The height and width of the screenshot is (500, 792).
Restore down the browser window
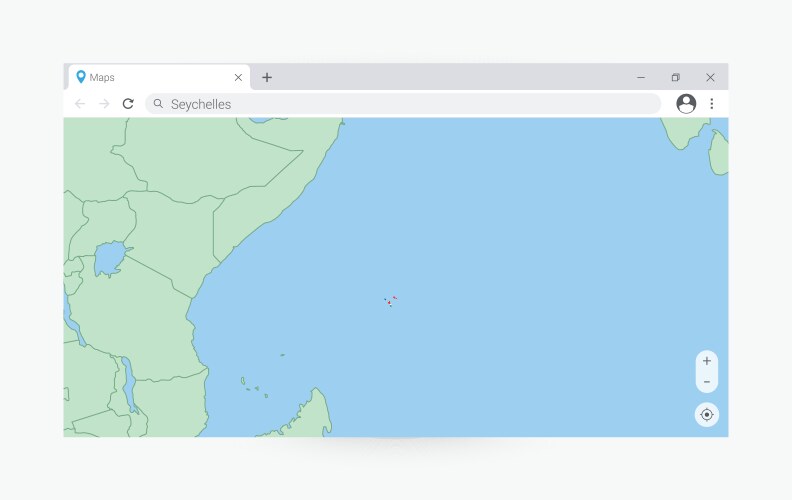click(676, 78)
